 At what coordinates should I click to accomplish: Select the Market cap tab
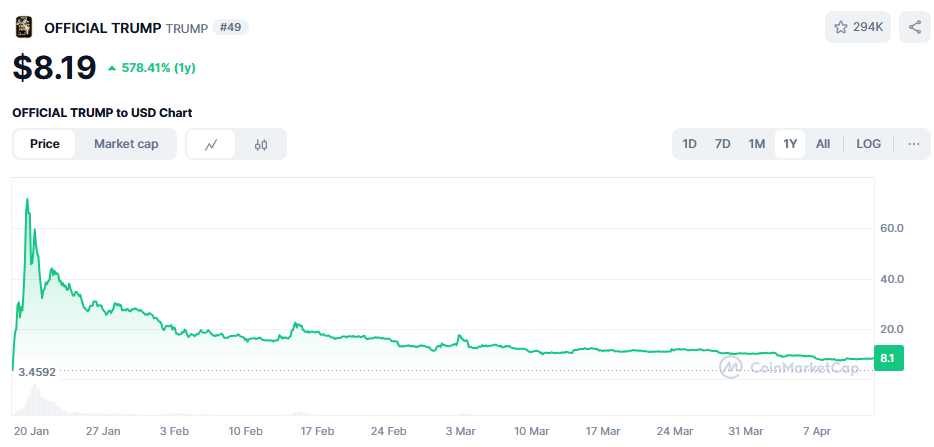pyautogui.click(x=126, y=144)
